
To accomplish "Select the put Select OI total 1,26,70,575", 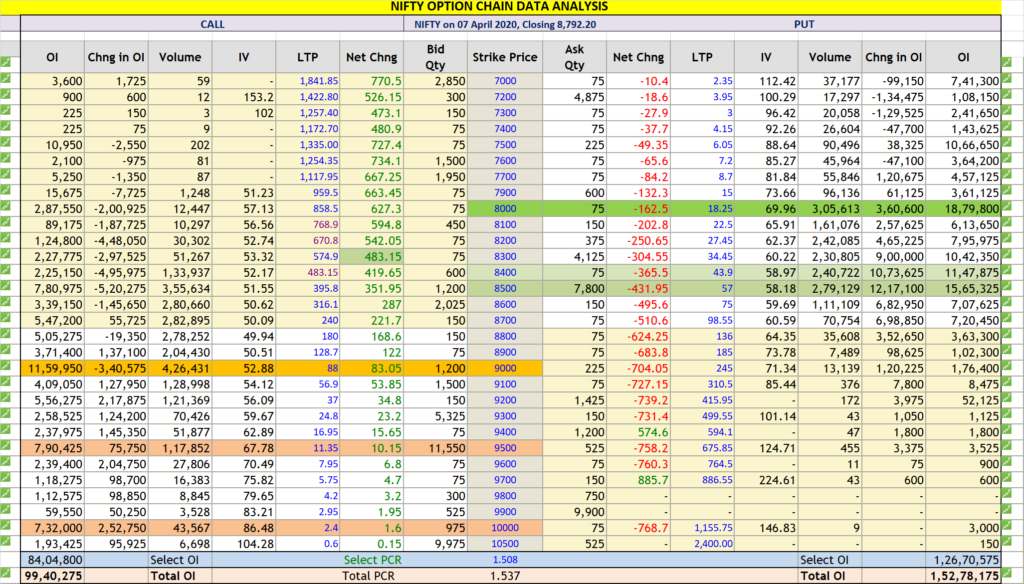I will click(x=967, y=560).
